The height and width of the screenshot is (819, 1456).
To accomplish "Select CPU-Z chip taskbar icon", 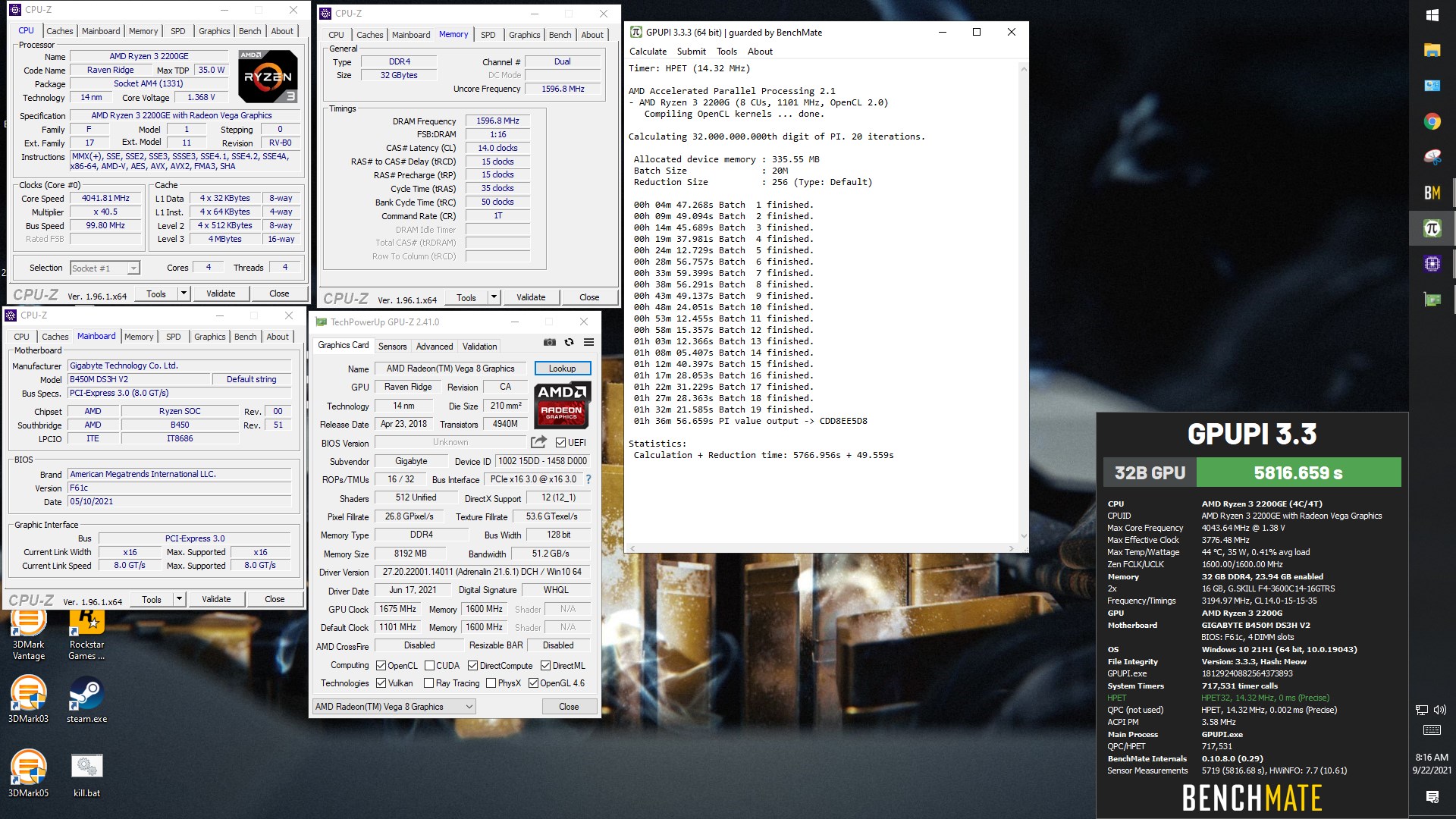I will [x=1432, y=263].
